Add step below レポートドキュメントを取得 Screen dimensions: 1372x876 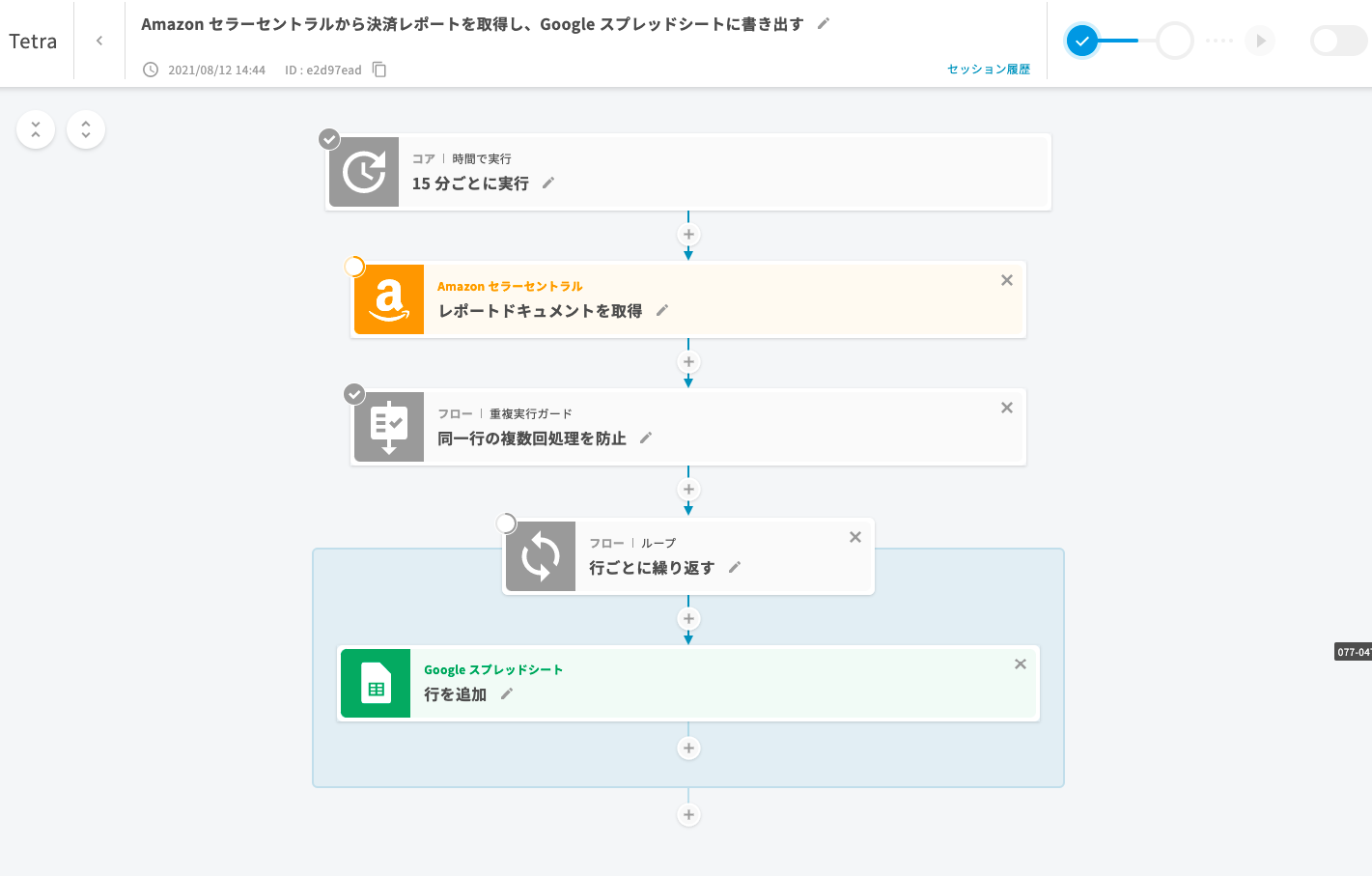(688, 362)
